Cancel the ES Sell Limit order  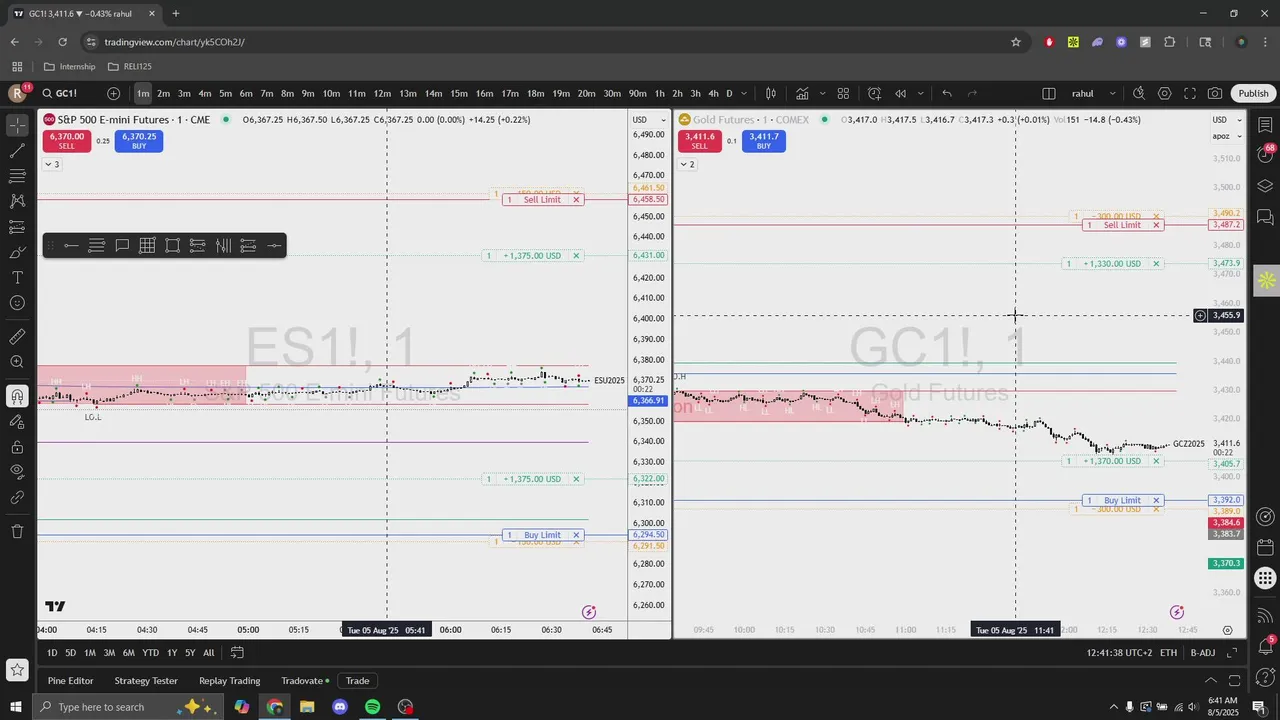pos(576,200)
